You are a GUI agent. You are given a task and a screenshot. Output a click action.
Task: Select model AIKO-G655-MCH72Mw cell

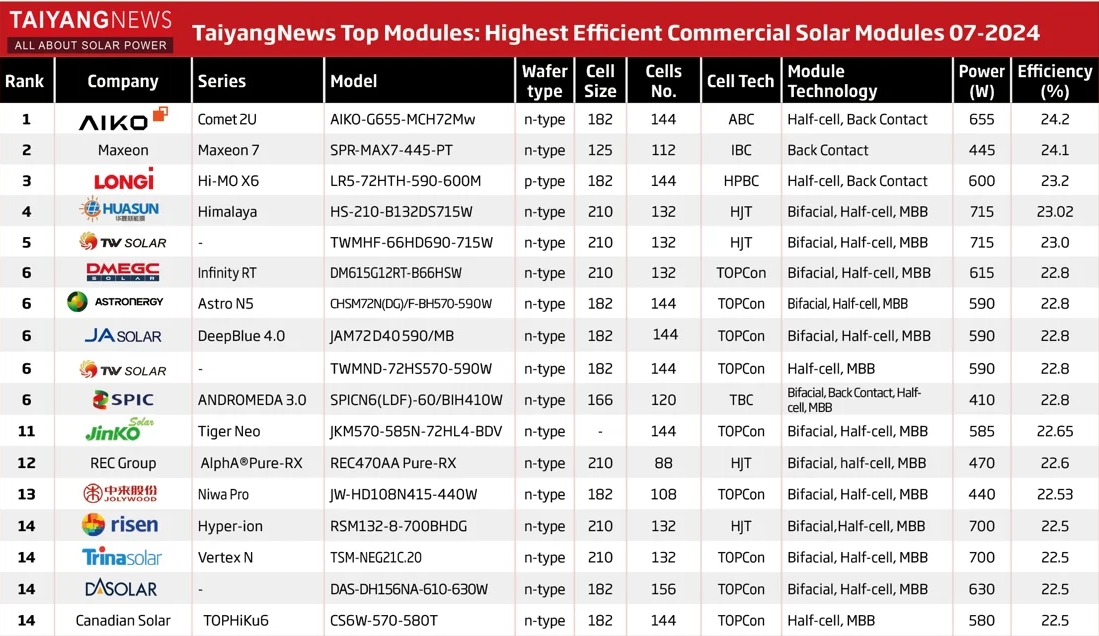pyautogui.click(x=402, y=119)
